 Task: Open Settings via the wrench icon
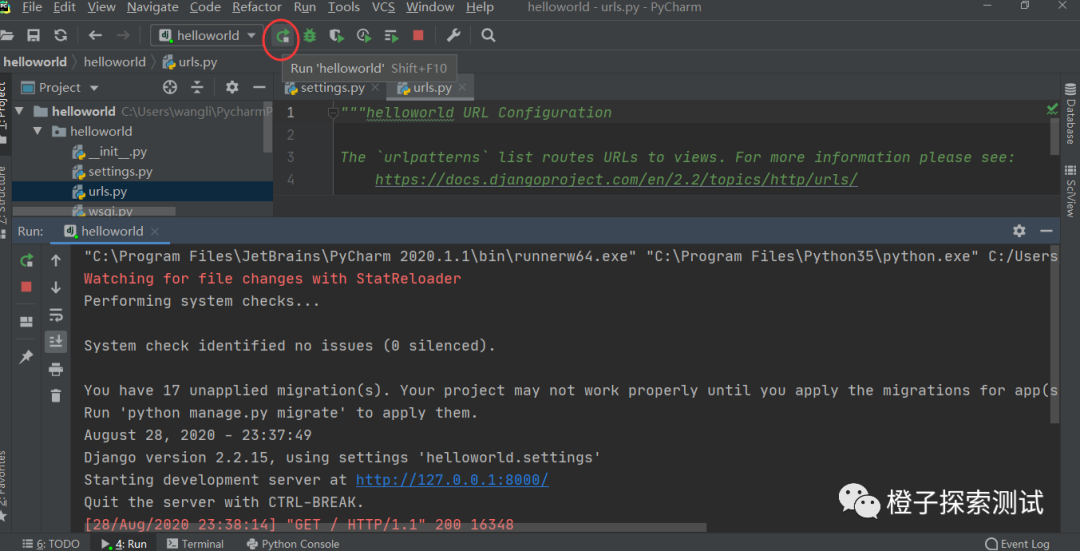click(x=454, y=35)
